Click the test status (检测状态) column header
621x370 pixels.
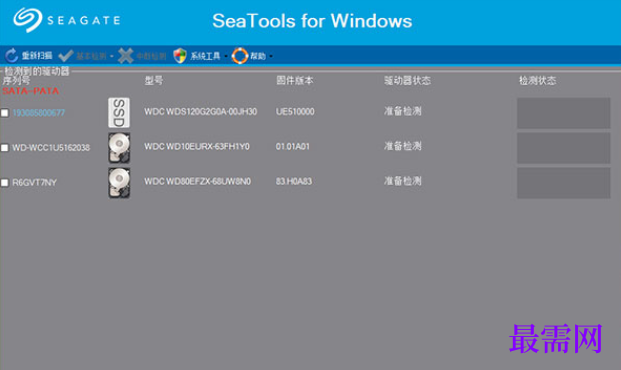[x=537, y=81]
